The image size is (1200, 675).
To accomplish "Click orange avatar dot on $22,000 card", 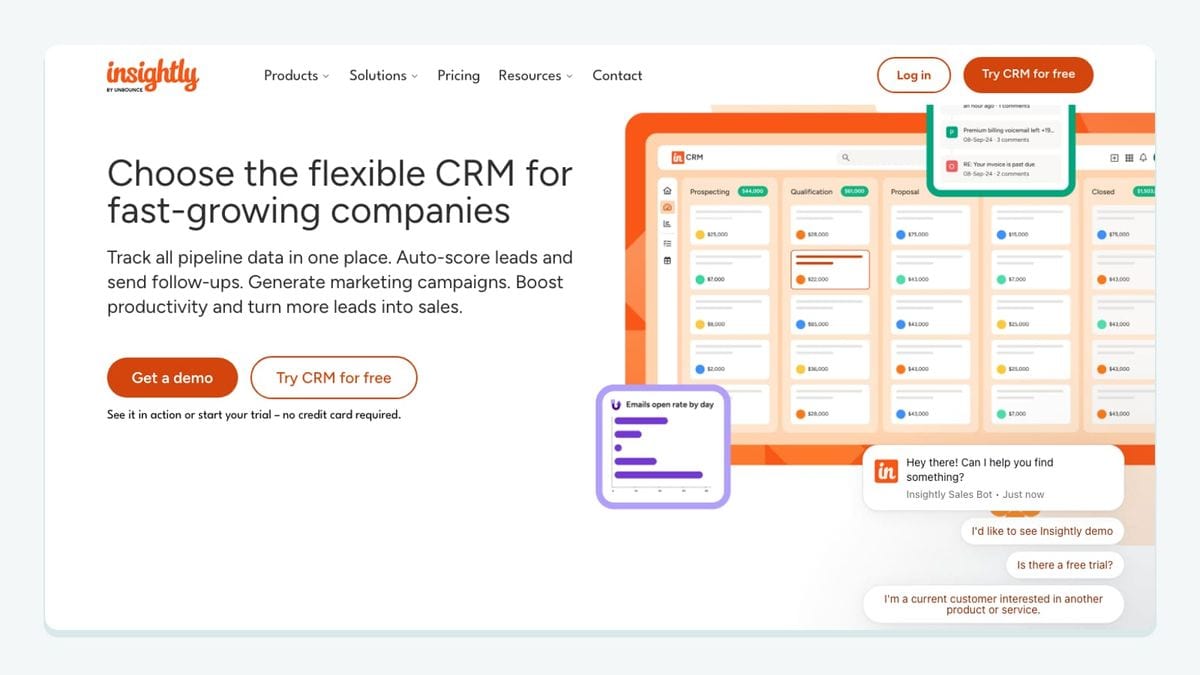I will coord(800,279).
